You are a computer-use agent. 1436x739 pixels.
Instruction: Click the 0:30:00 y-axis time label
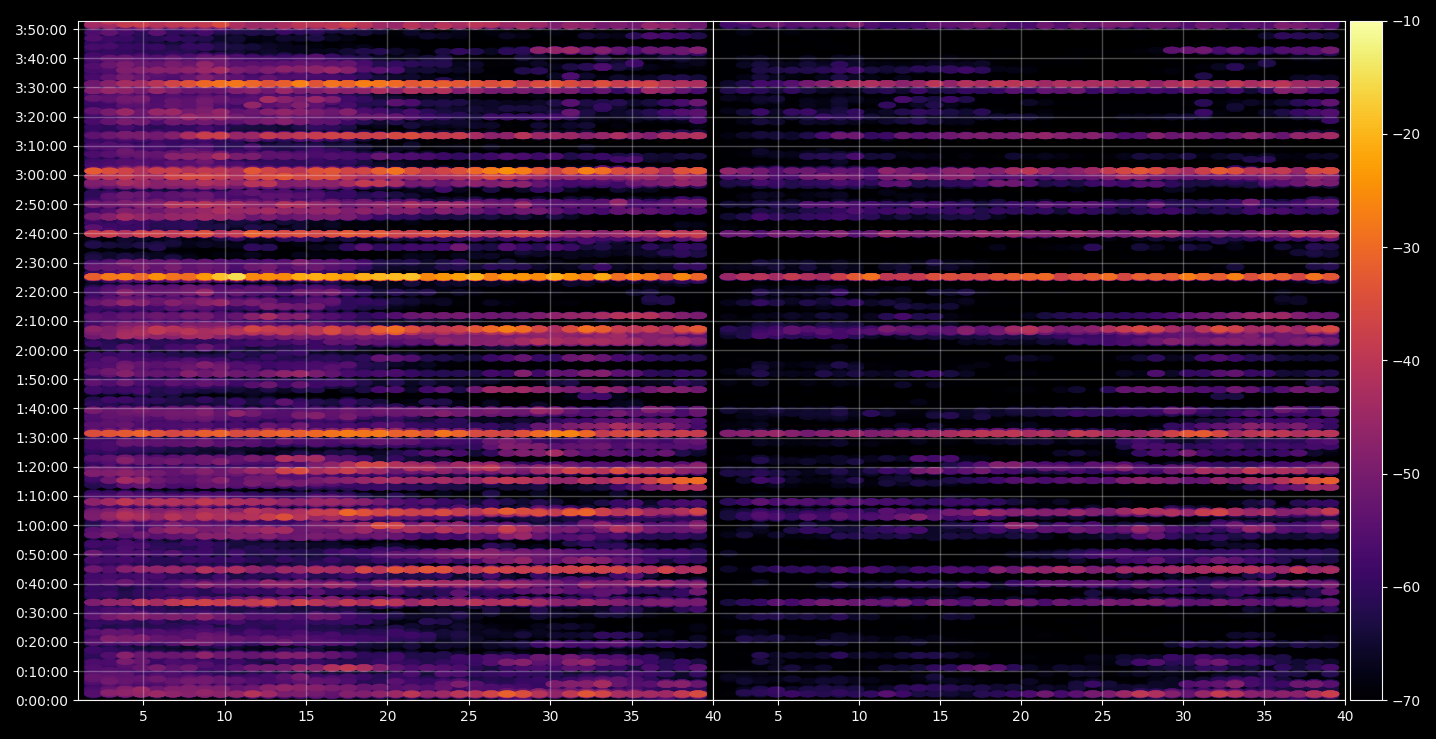42,613
